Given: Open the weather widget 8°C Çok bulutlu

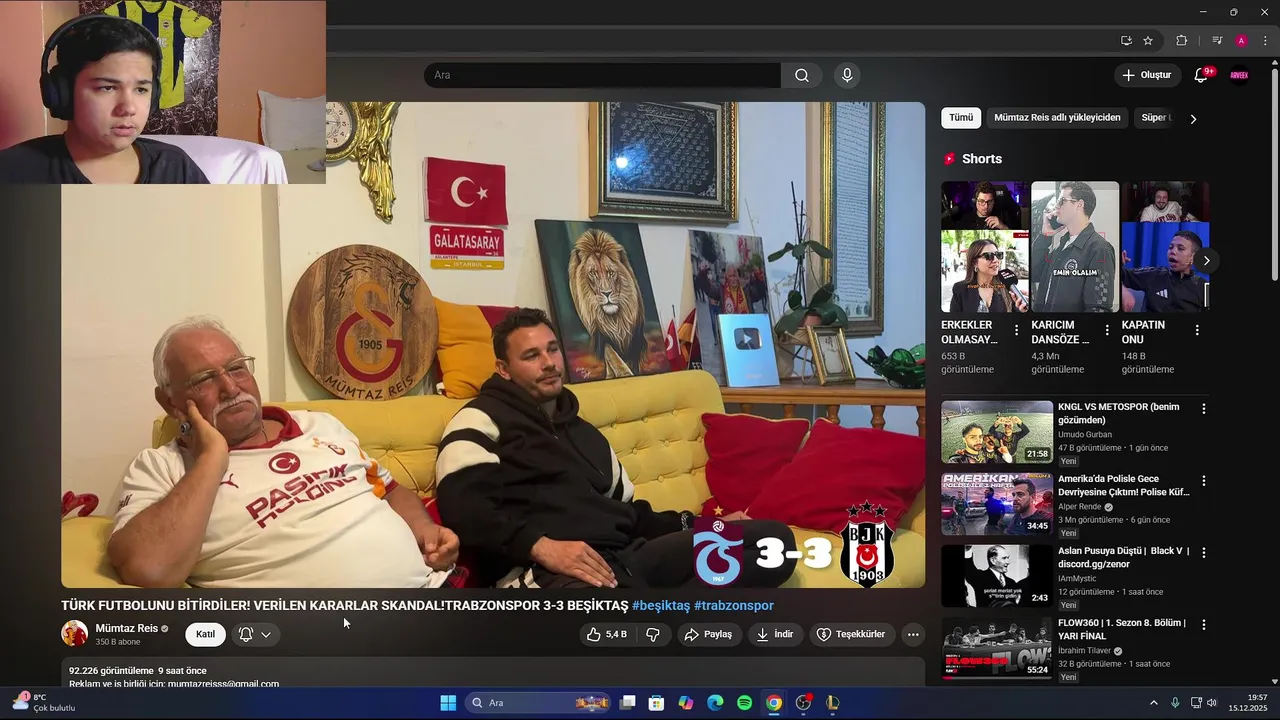Looking at the screenshot, I should tap(44, 702).
